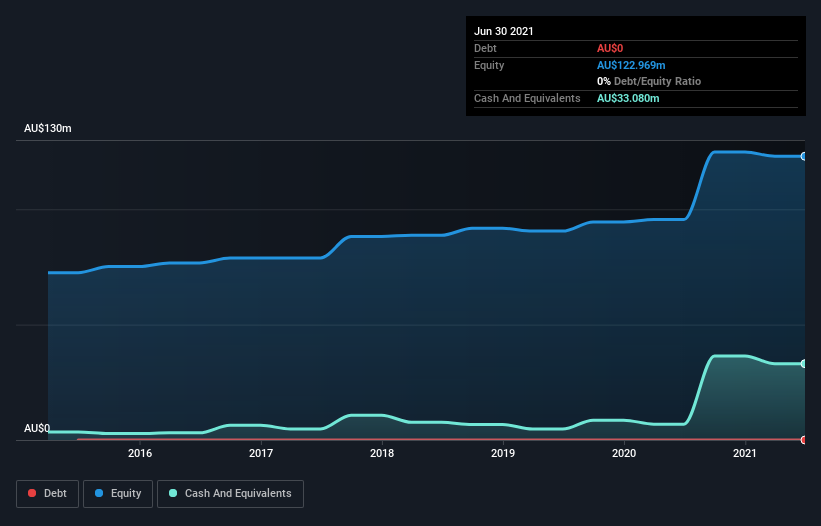This screenshot has width=821, height=526.
Task: Click the 2017 x-axis label
Action: click(261, 453)
